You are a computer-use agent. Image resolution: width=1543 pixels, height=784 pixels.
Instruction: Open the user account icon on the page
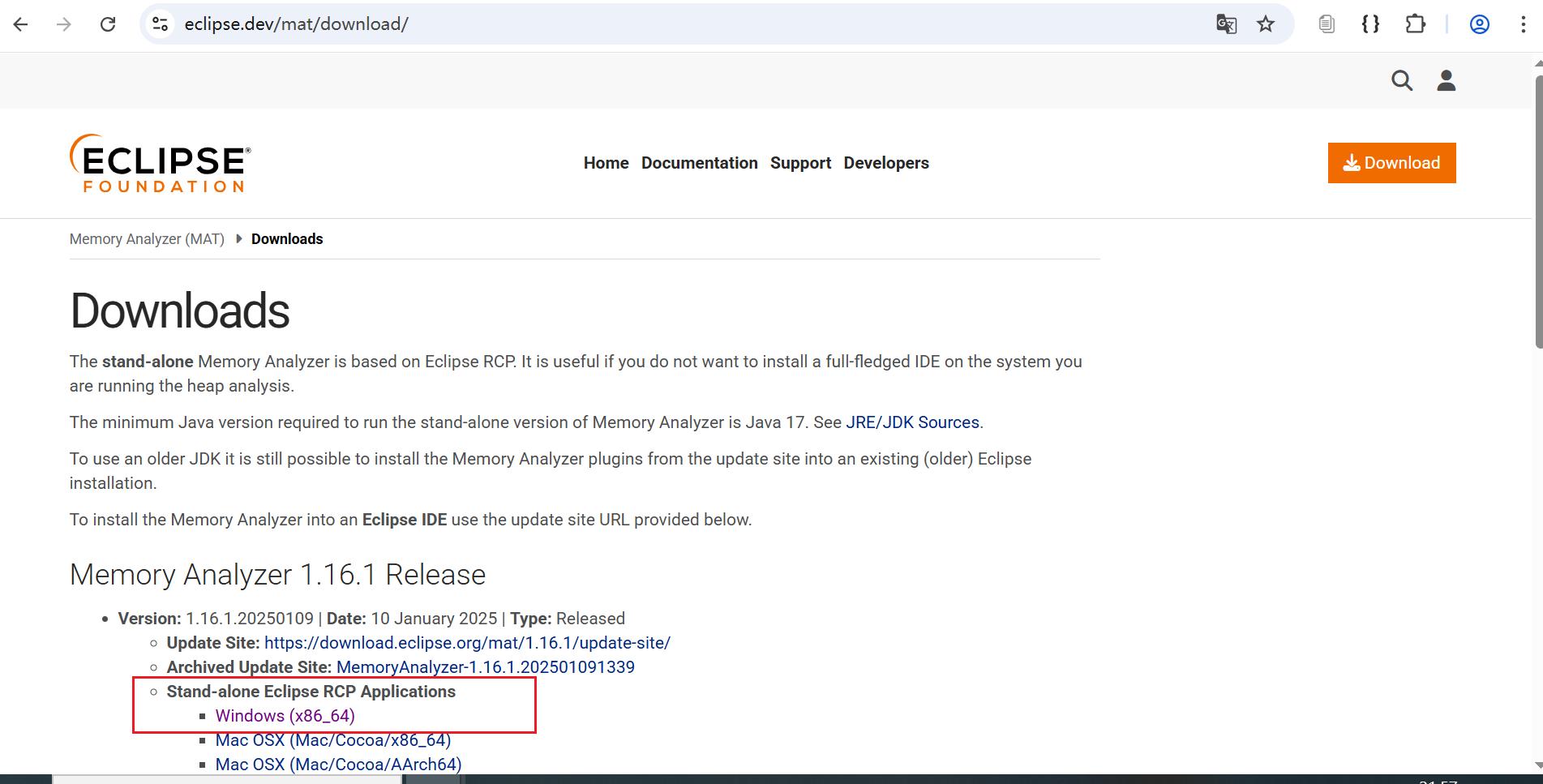(1447, 80)
